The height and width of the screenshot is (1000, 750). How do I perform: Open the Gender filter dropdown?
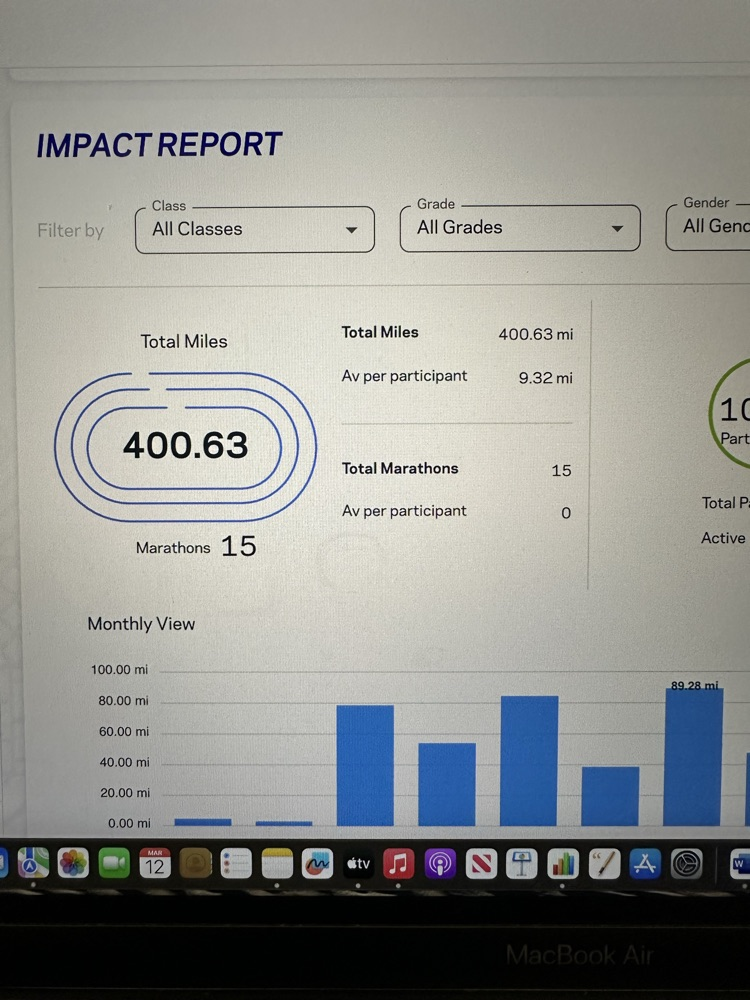coord(710,226)
